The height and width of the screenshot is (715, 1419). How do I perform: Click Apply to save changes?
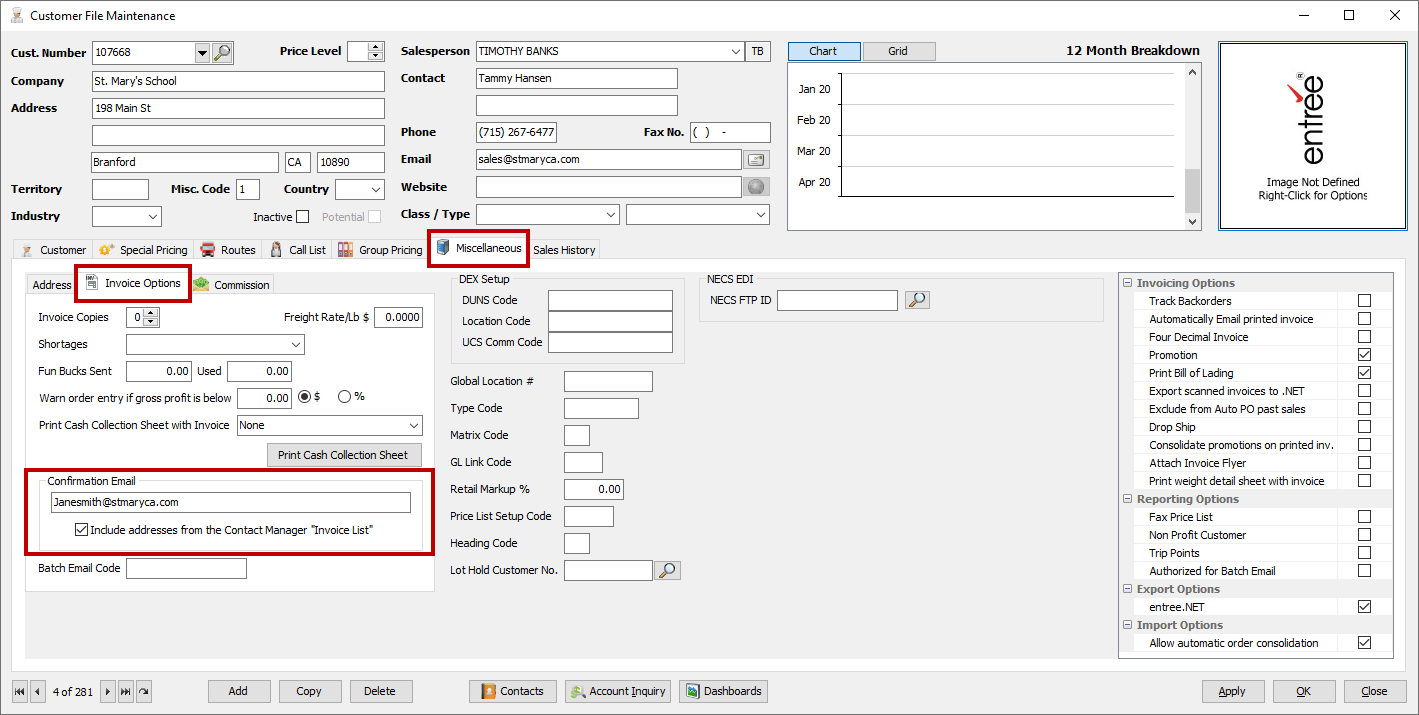point(1232,691)
